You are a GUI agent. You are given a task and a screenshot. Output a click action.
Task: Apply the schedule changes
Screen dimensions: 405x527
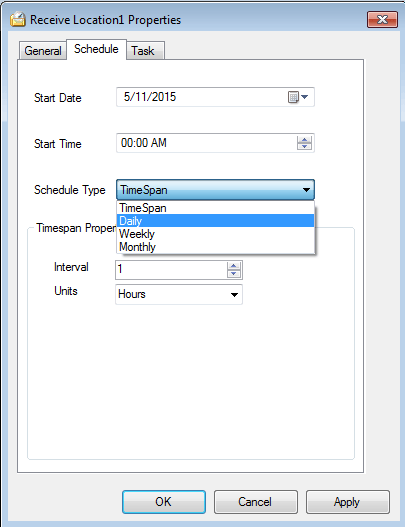[x=348, y=502]
